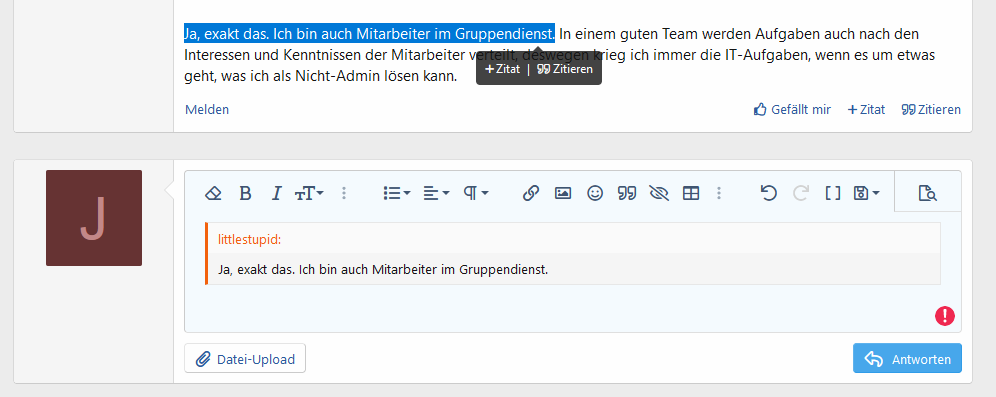Screen dimensions: 996x397
Task: Click the eraser remove-formatting icon
Action: point(213,193)
